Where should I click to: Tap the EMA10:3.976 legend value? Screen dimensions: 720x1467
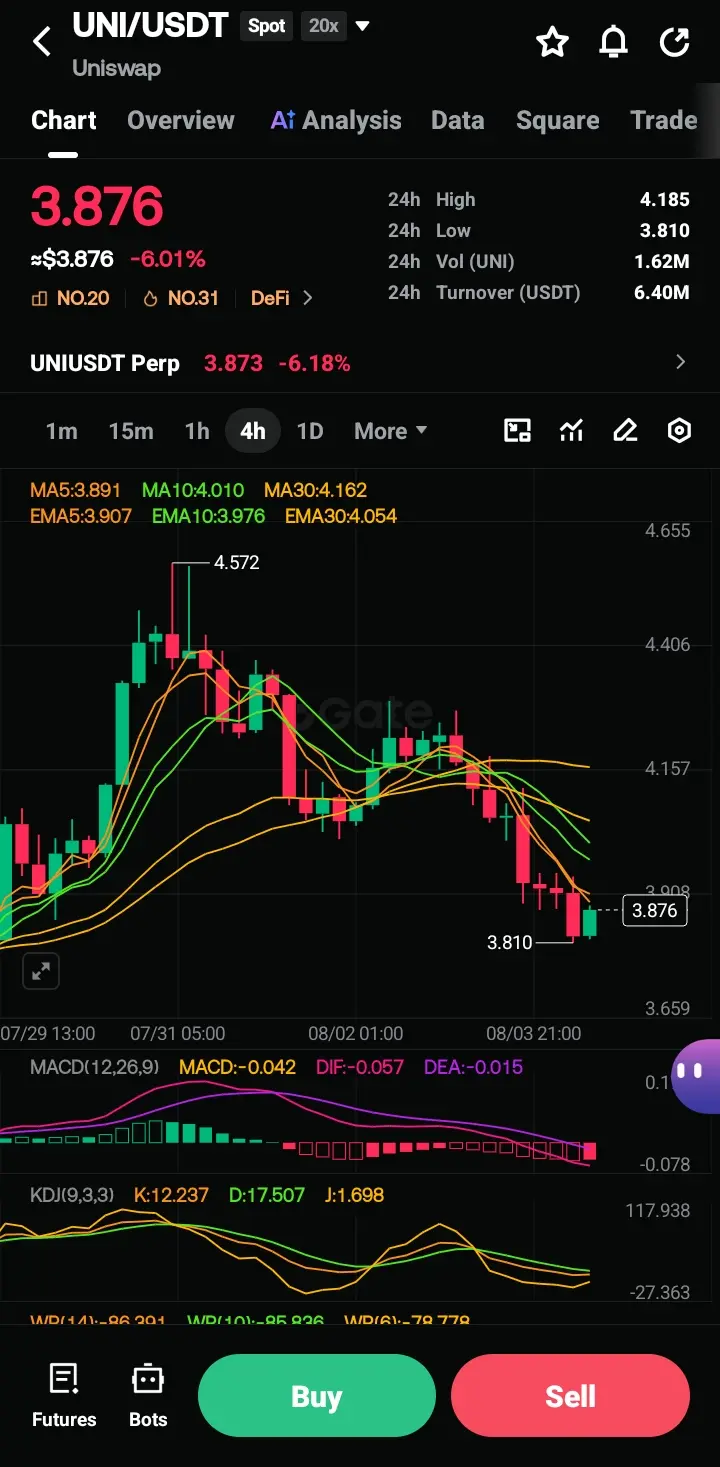[208, 516]
